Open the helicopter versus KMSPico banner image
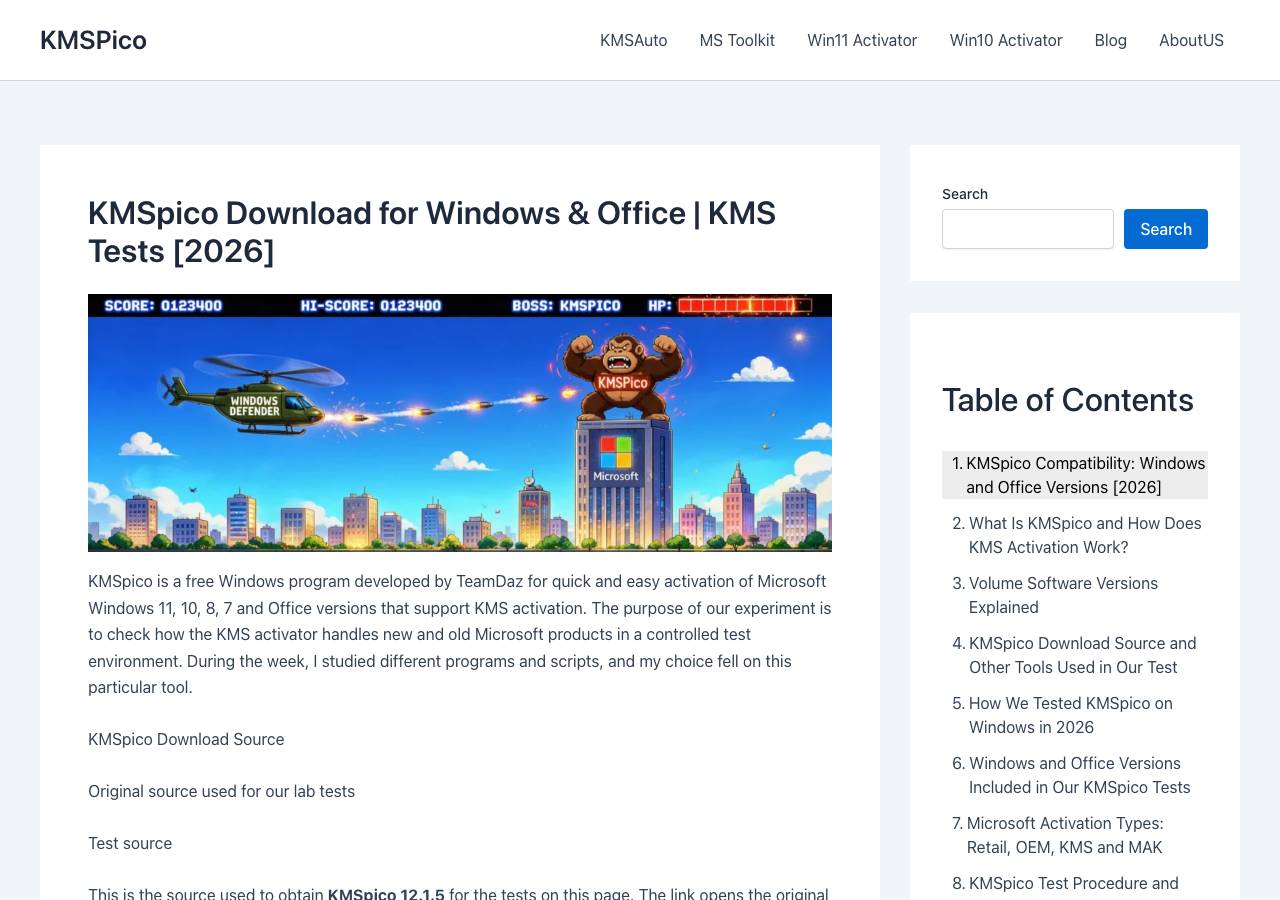Image resolution: width=1280 pixels, height=900 pixels. point(460,423)
